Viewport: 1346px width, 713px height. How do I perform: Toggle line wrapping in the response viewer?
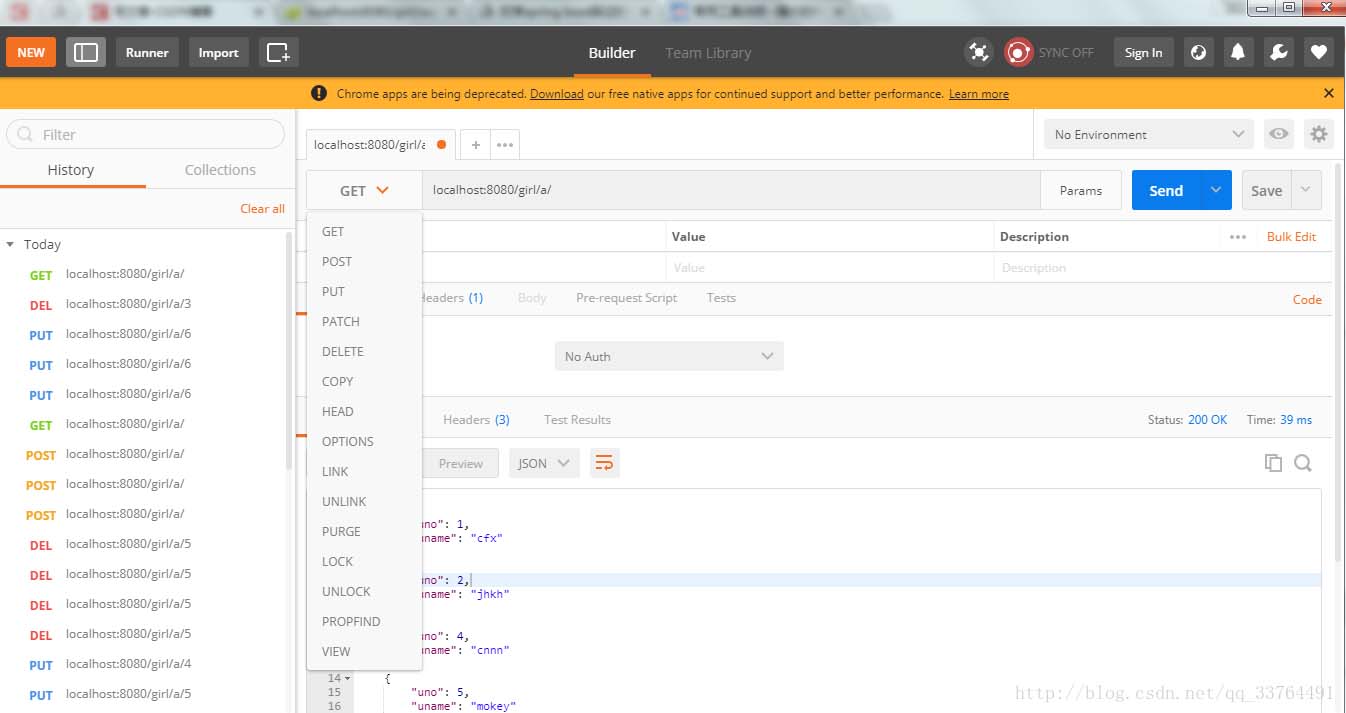[605, 462]
